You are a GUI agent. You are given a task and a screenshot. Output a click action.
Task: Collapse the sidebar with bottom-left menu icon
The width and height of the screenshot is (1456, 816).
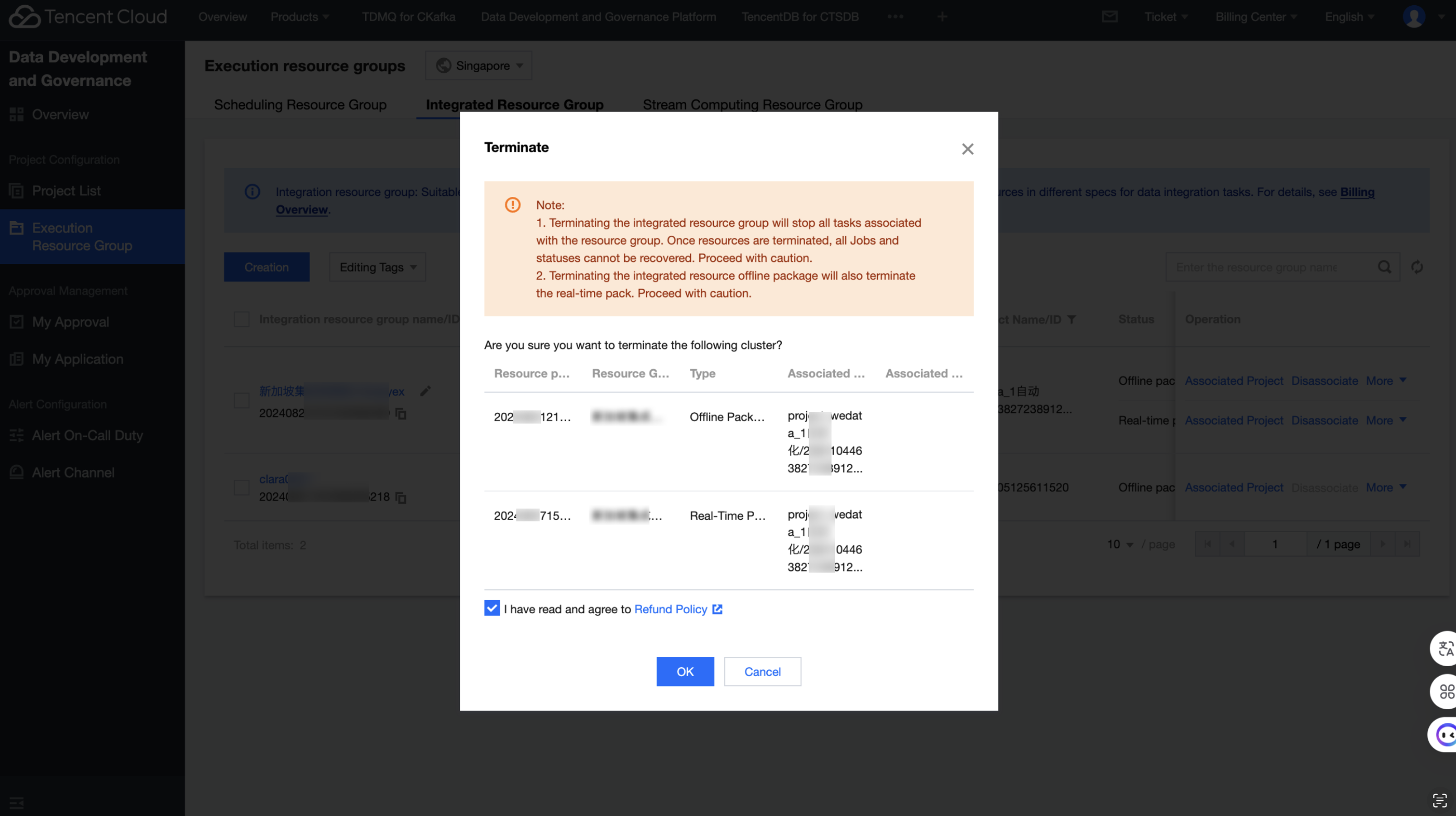[x=16, y=802]
